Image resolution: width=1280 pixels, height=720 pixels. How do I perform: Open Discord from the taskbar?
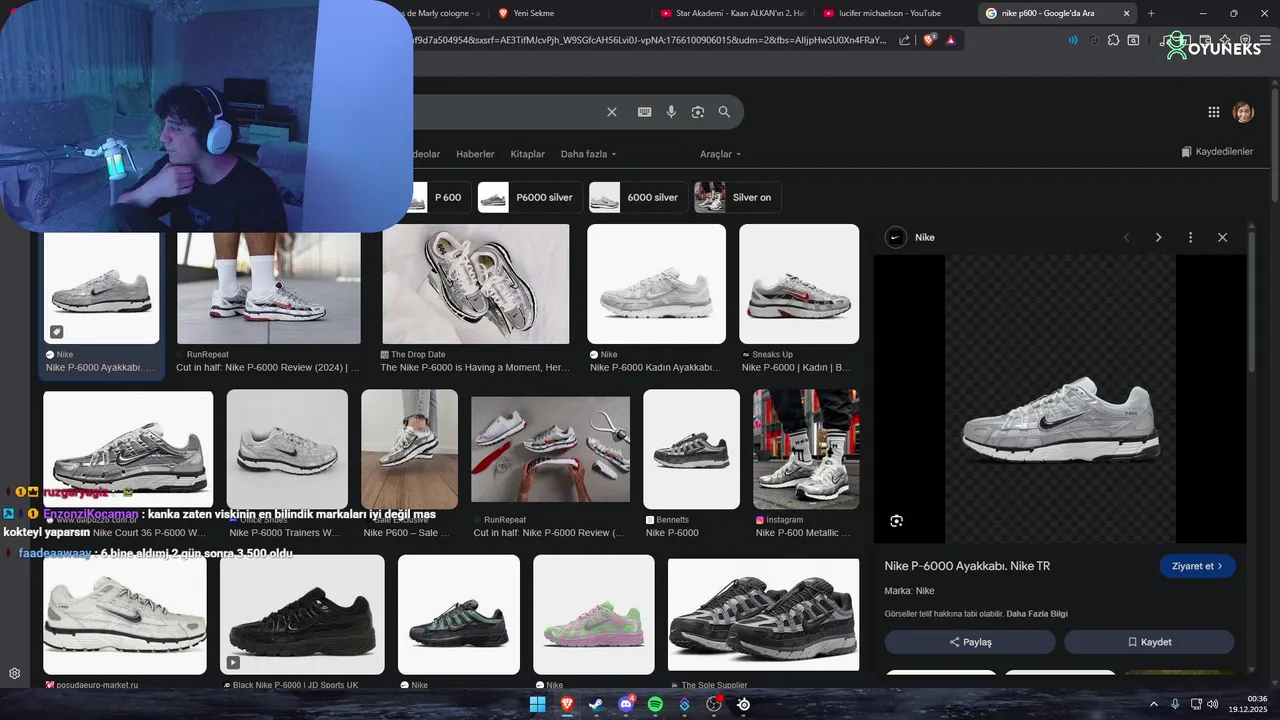tap(626, 704)
